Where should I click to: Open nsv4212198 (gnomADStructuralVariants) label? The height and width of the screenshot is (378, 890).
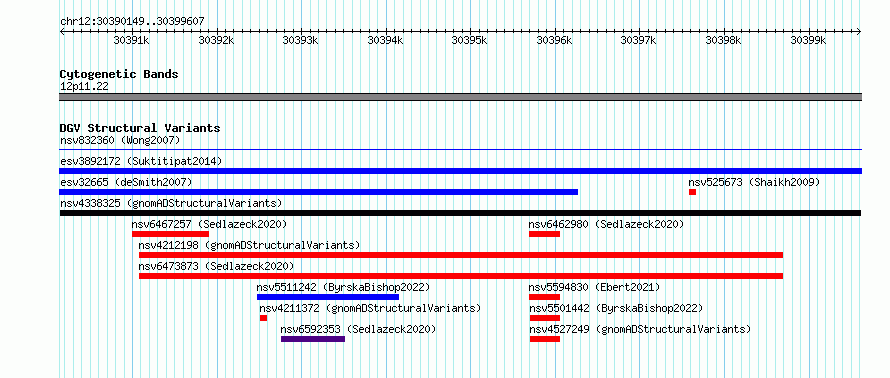click(249, 245)
